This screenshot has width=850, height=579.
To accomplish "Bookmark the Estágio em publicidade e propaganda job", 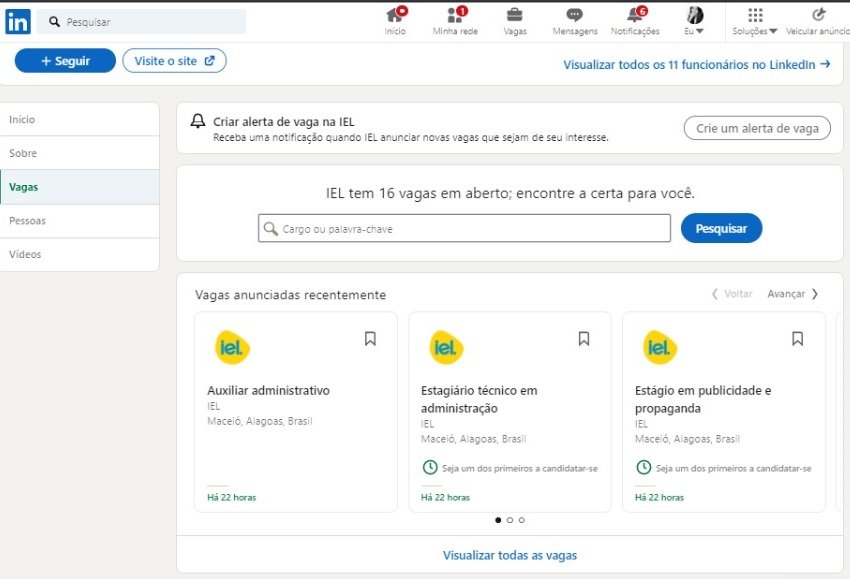I will coord(797,339).
